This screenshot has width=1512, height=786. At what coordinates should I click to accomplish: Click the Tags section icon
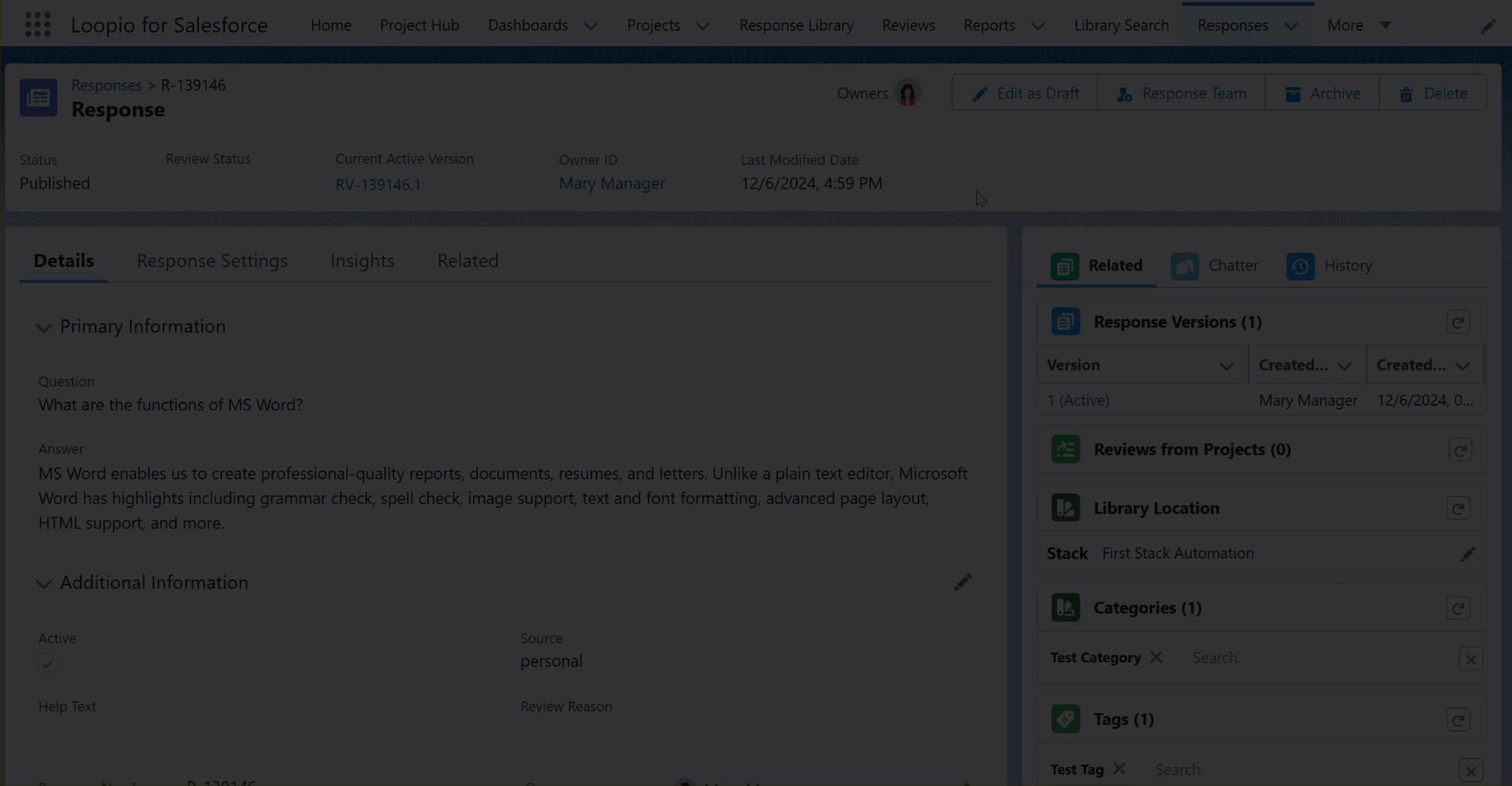(1065, 719)
